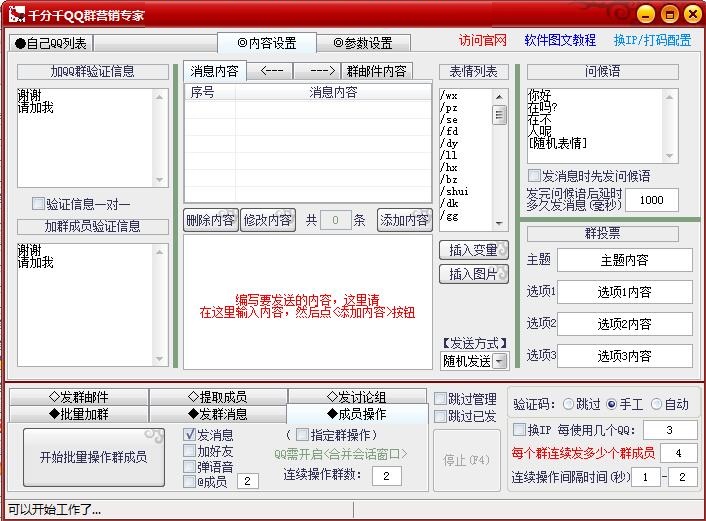Click the down arrow of 问候语 scrollbar
The image size is (706, 521).
(669, 156)
